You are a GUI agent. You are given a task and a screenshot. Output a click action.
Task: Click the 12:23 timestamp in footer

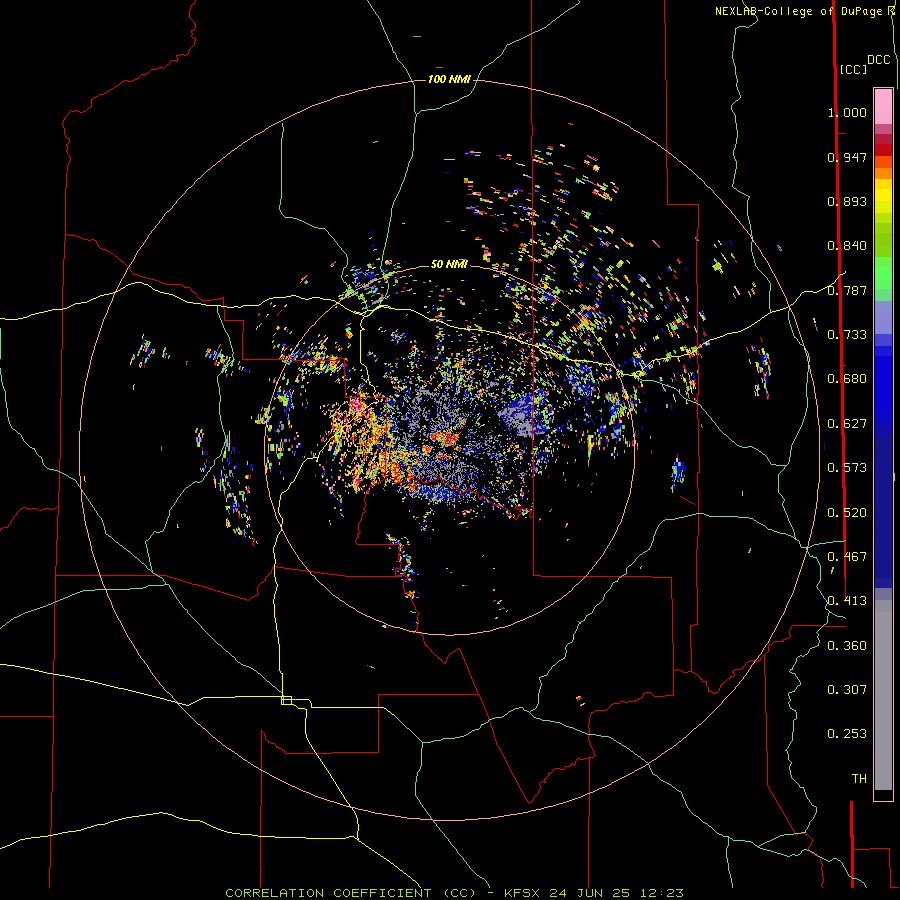click(664, 893)
